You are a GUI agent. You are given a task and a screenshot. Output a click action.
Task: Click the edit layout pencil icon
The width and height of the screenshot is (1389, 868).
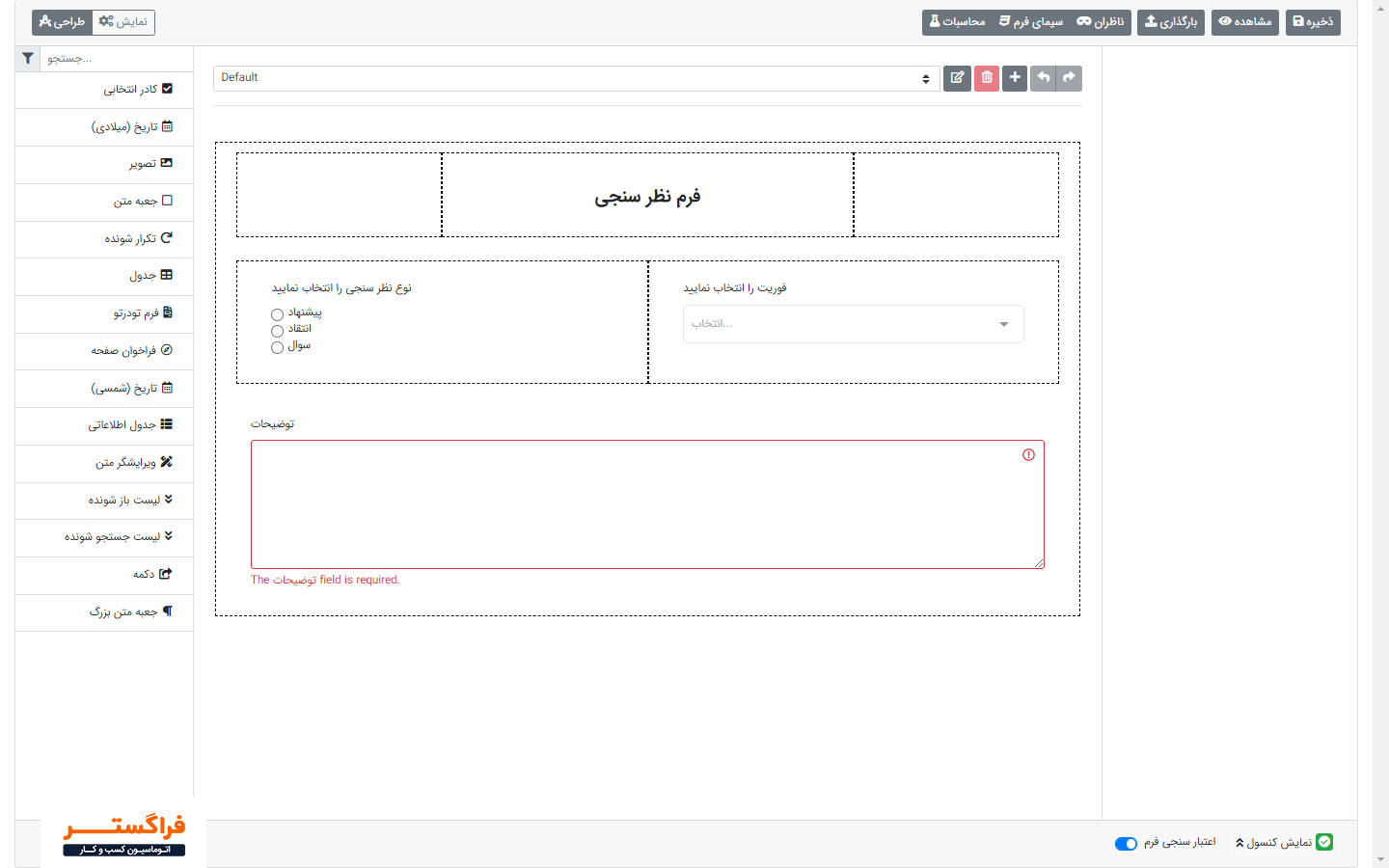coord(957,78)
